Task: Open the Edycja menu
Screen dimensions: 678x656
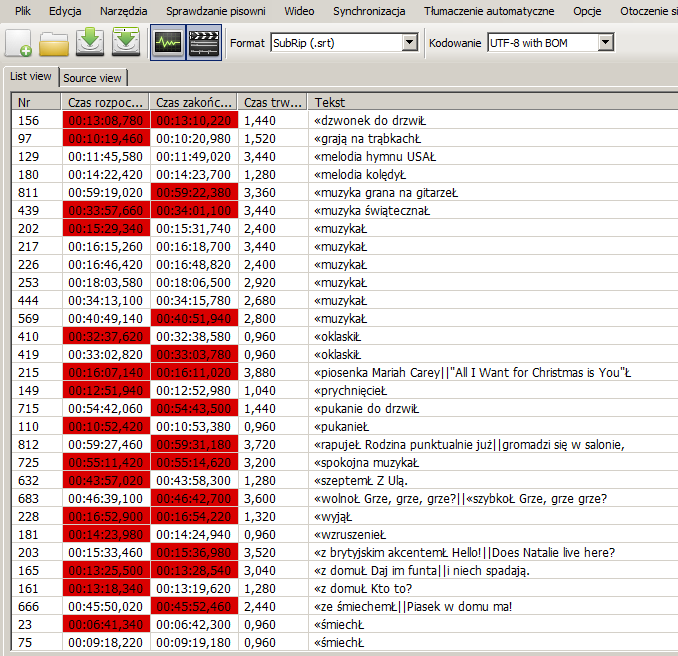Action: click(x=65, y=11)
